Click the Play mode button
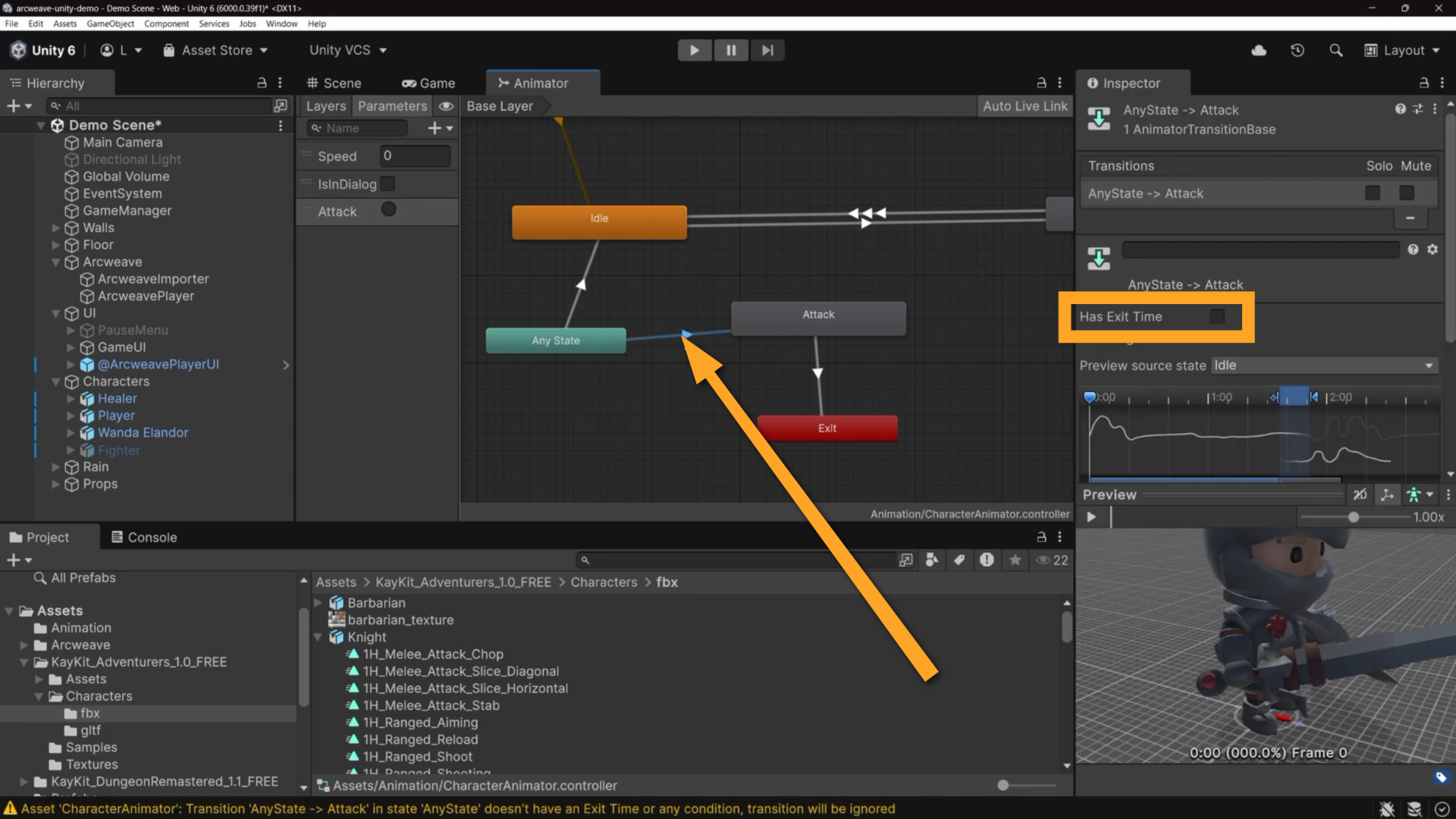 (x=694, y=50)
